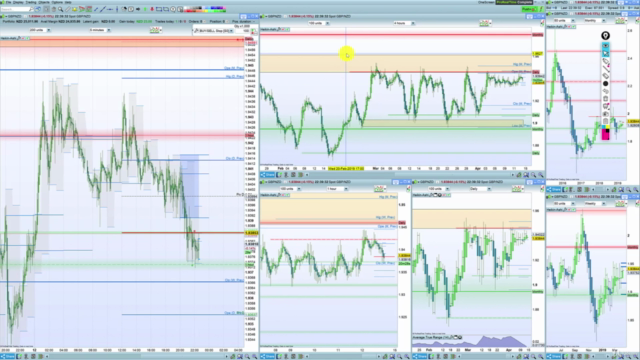Select the black circle brush-size tool
The image size is (640, 360).
tap(605, 84)
